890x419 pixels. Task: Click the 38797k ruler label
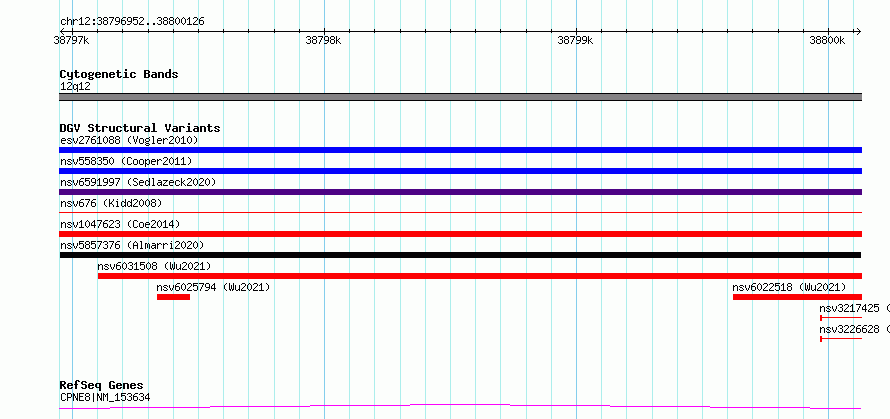[x=72, y=40]
